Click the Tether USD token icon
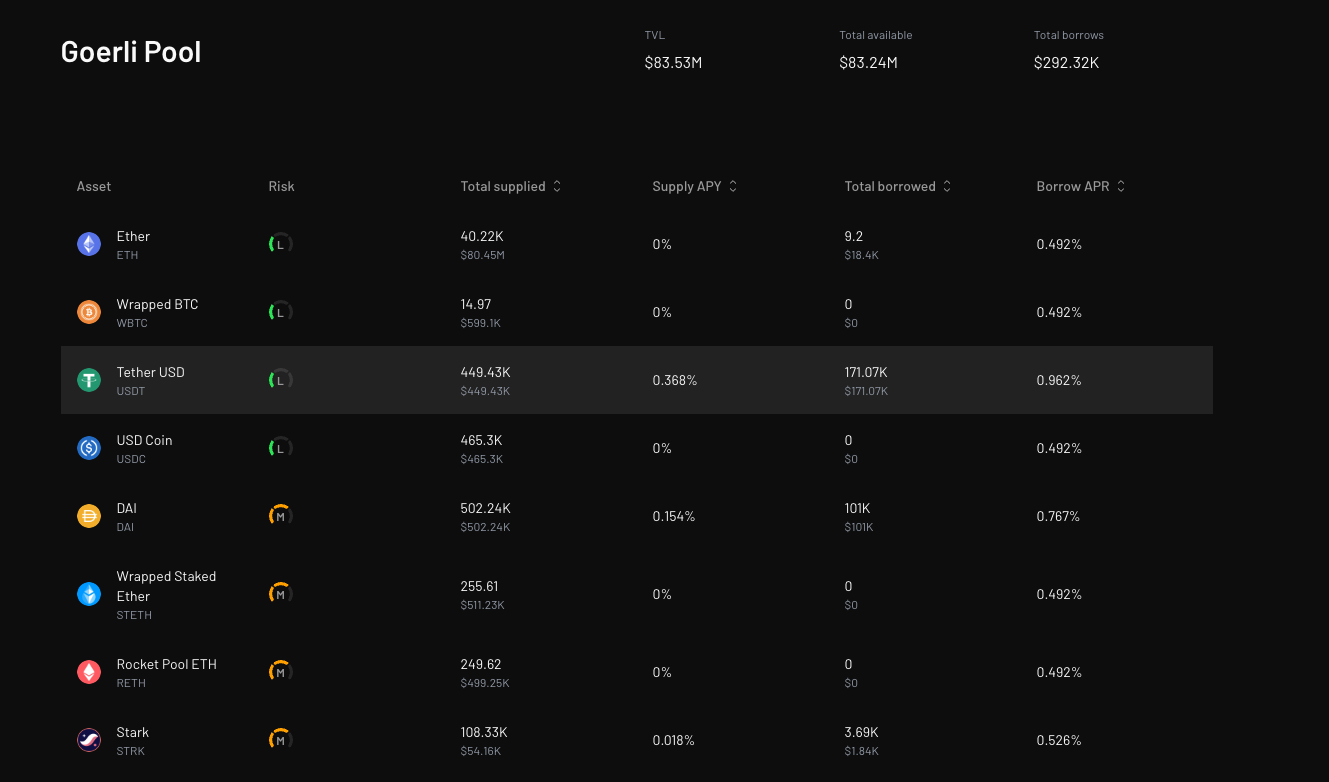The image size is (1329, 782). click(89, 380)
